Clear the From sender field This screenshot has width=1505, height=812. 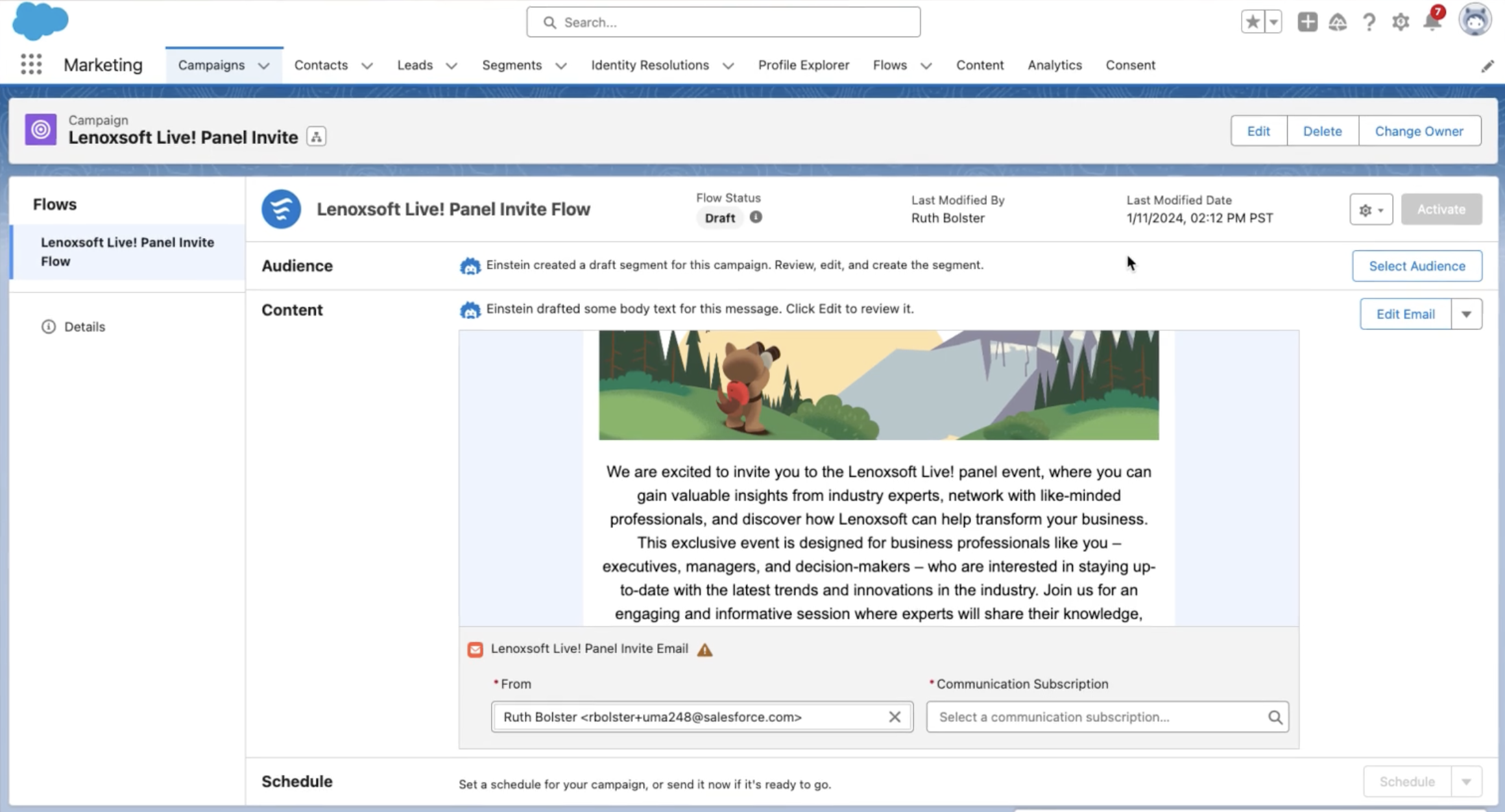[895, 717]
